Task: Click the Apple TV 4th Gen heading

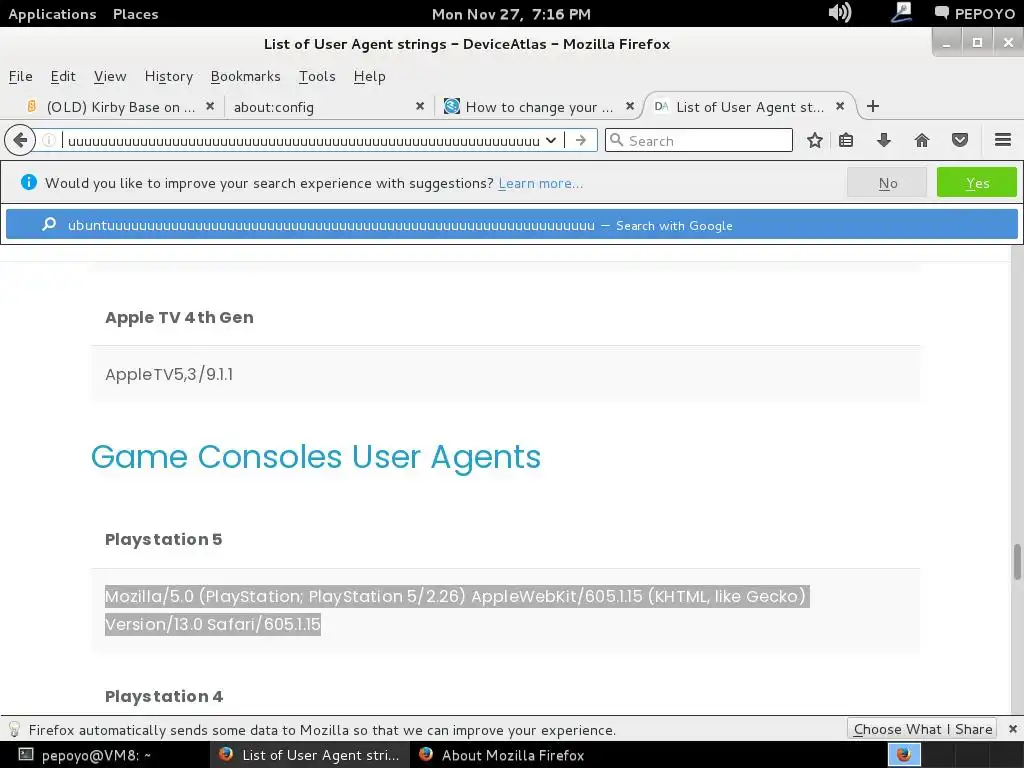Action: click(179, 317)
